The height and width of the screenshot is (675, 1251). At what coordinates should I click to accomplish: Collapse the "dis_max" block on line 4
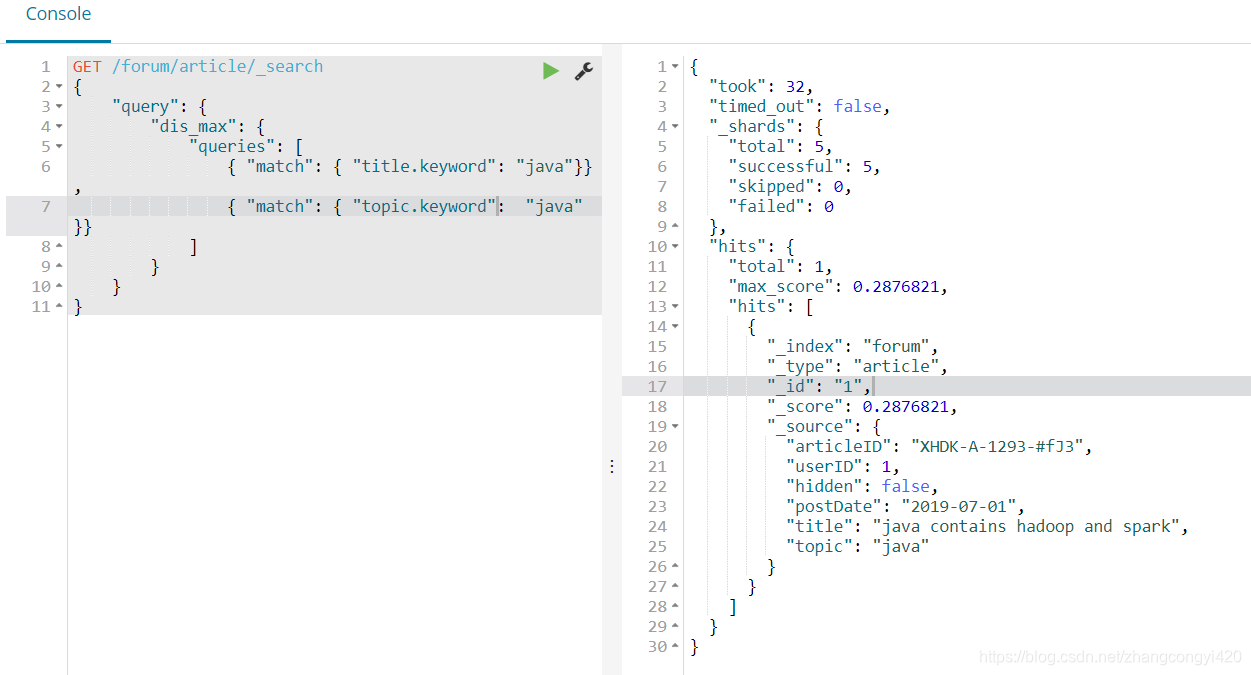(x=60, y=127)
